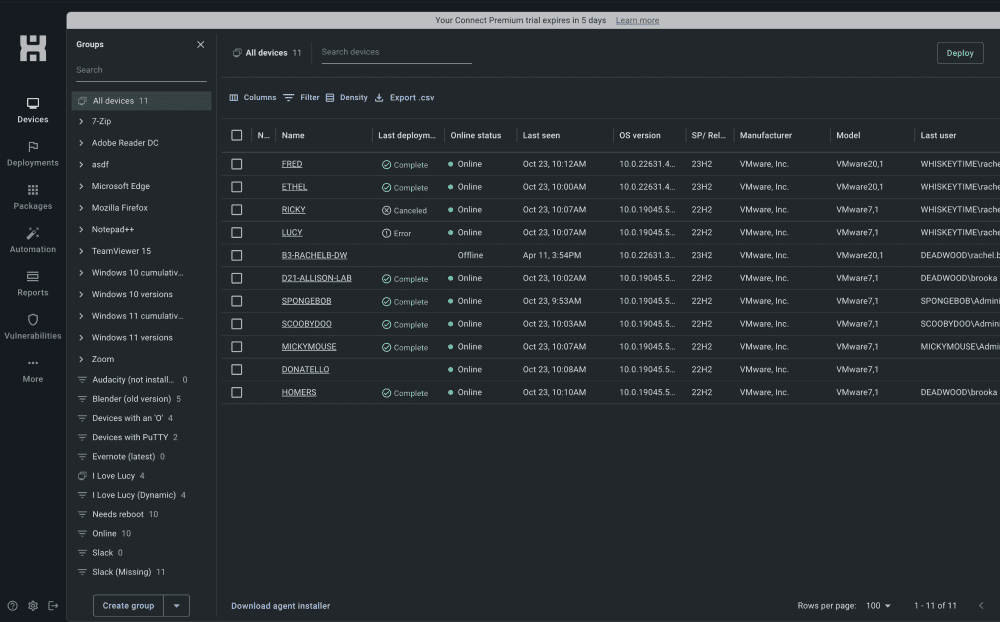Open the Columns chooser
Viewport: 1000px width, 622px height.
[253, 98]
